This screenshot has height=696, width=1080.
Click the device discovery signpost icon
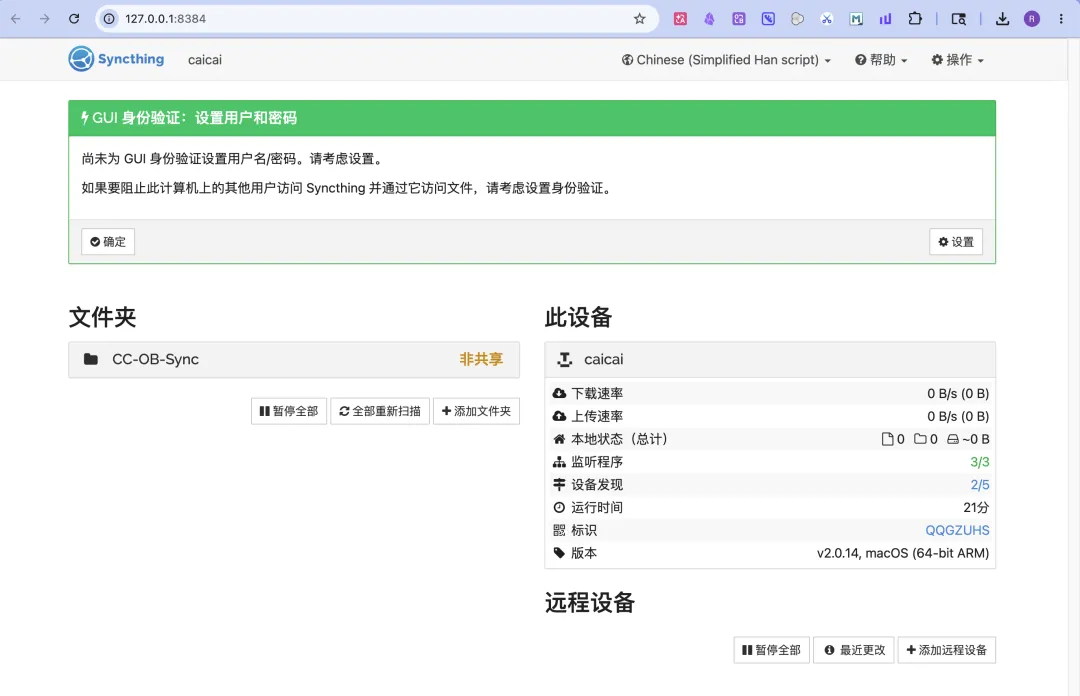point(559,484)
